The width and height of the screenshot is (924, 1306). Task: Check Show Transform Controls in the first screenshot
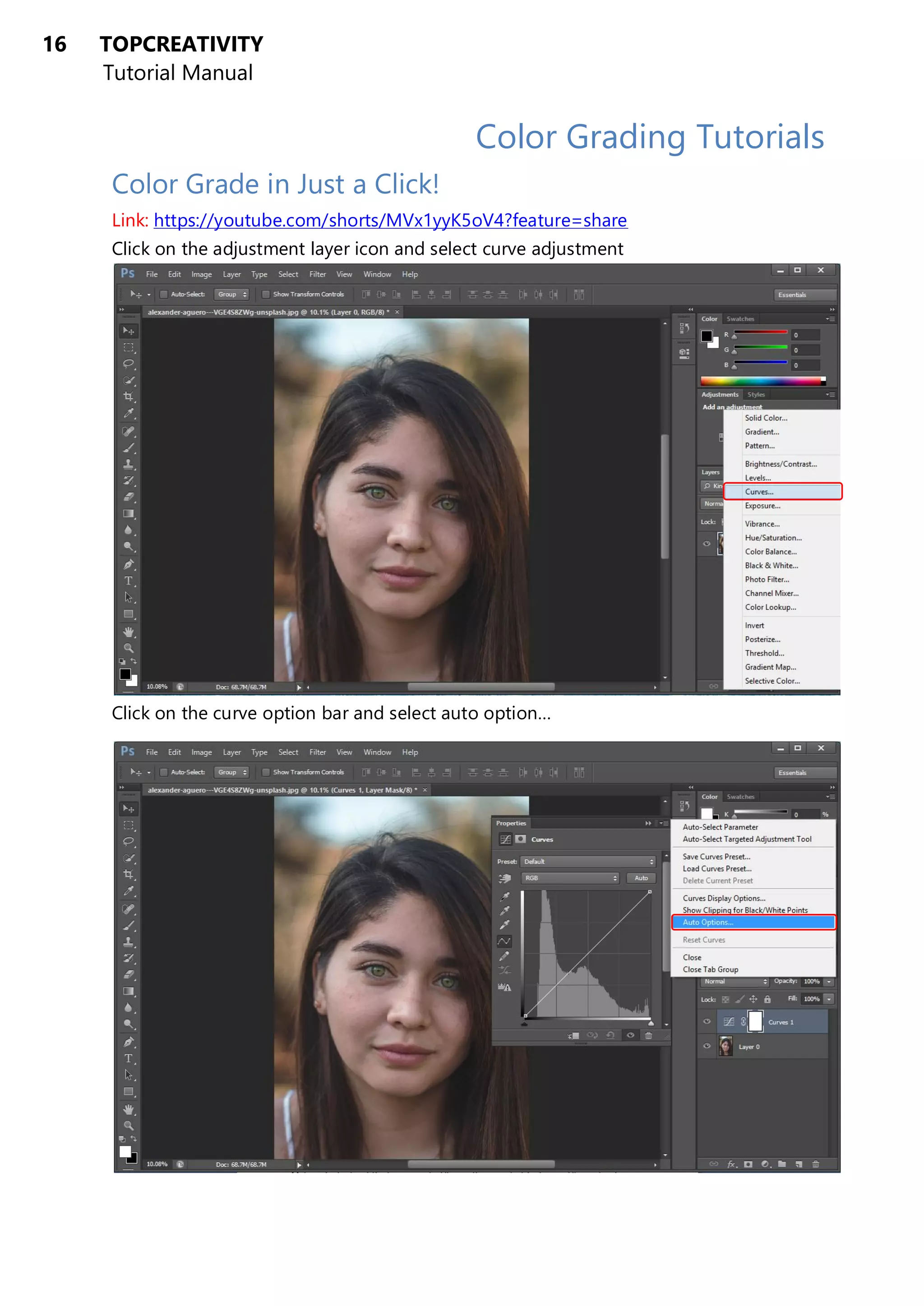click(266, 294)
